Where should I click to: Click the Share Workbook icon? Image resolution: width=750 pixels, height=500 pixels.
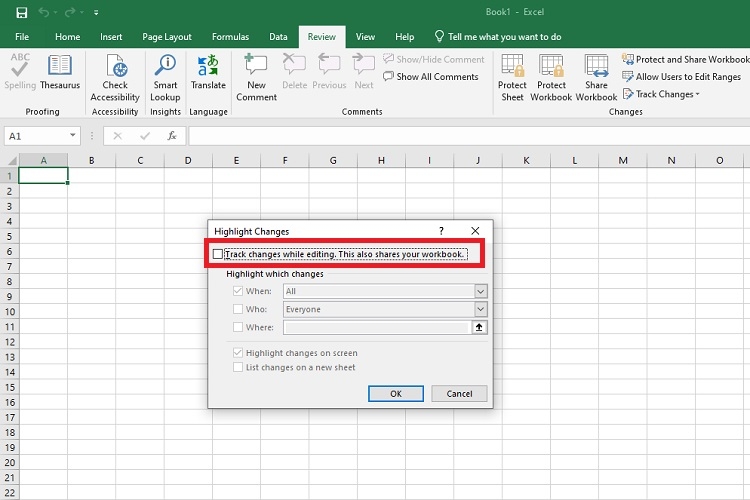(596, 74)
